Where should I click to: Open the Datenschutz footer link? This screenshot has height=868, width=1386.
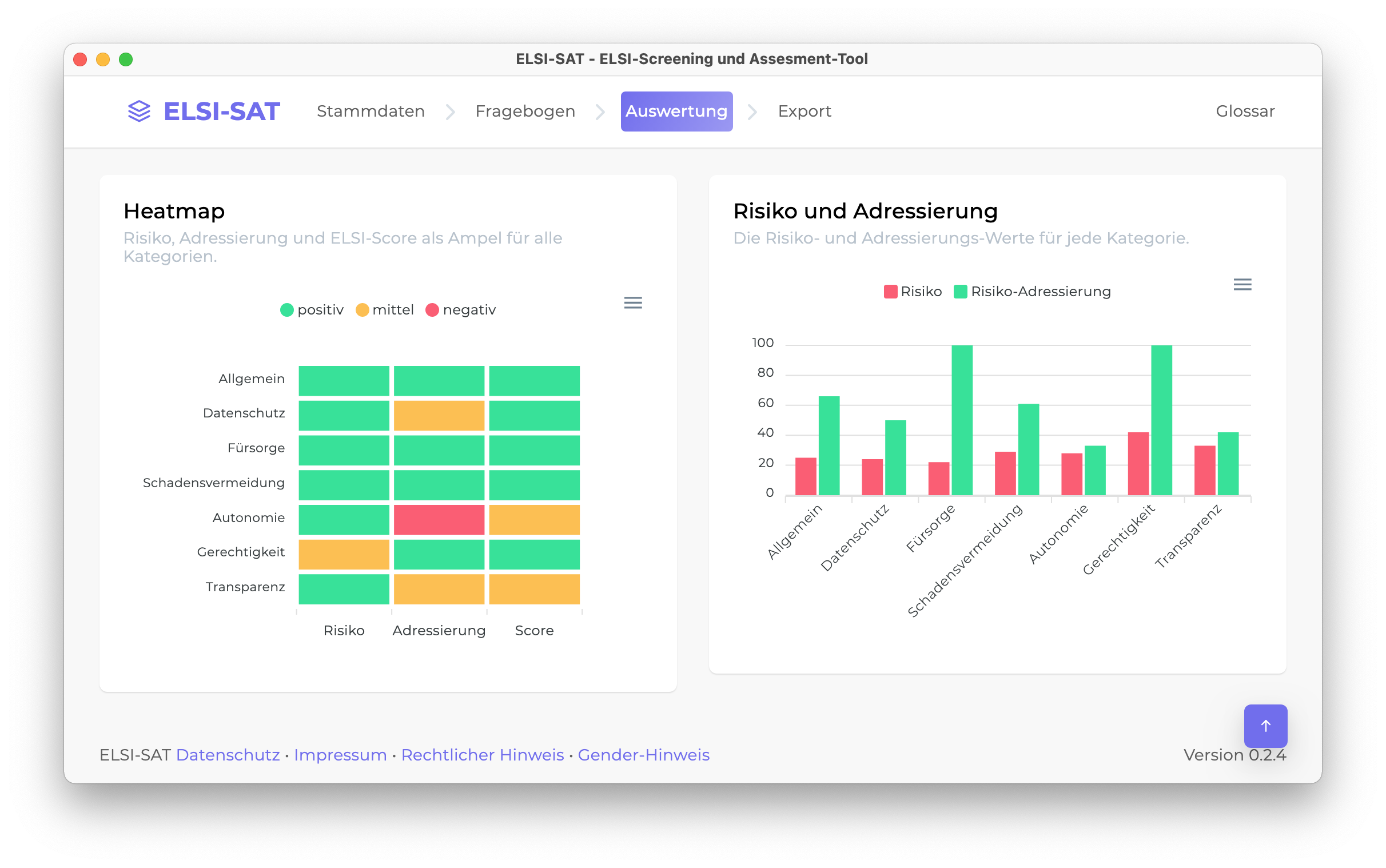tap(228, 755)
